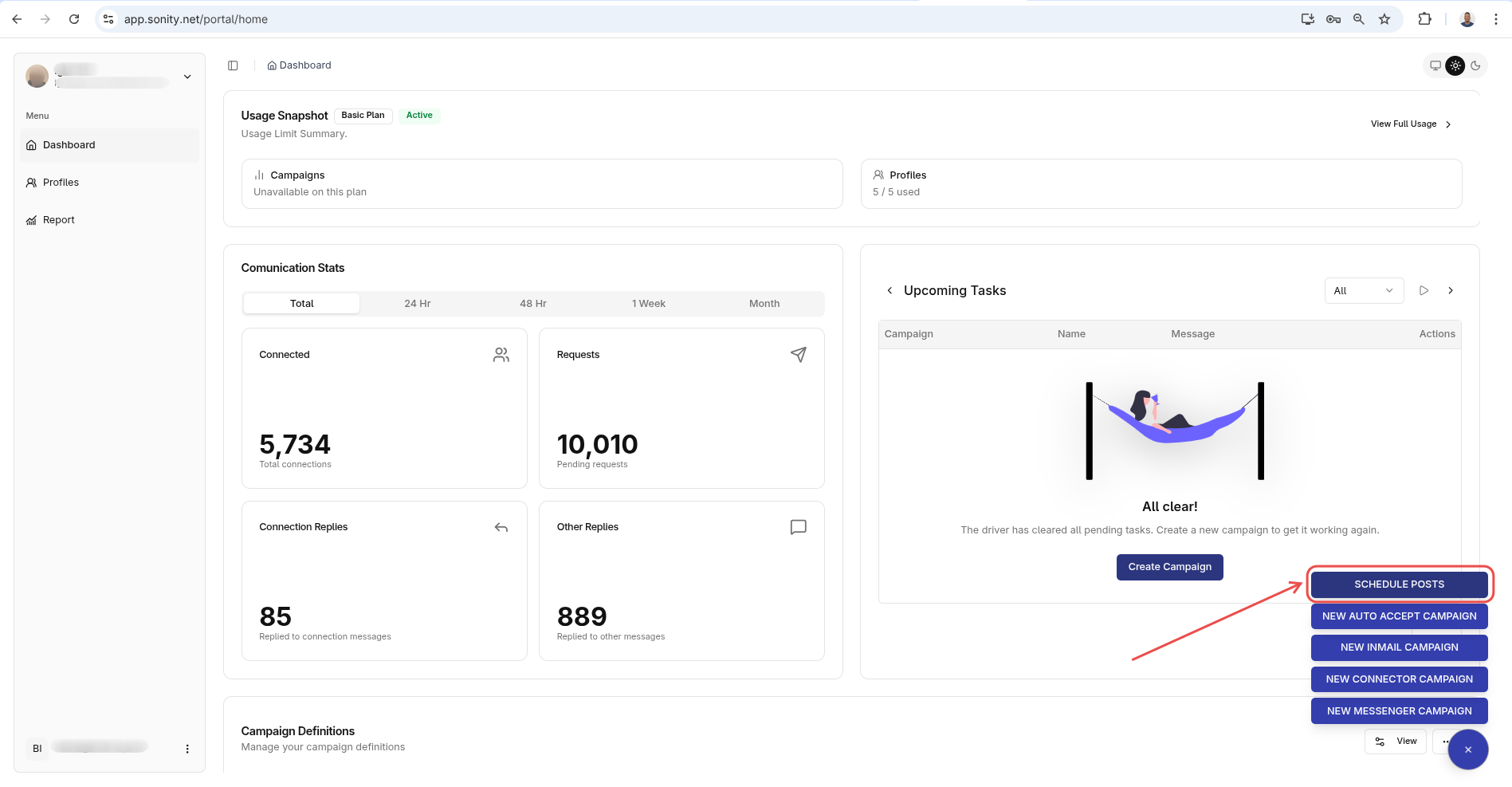The height and width of the screenshot is (787, 1512).
Task: Go to previous Upcoming Tasks page arrow
Action: pyautogui.click(x=890, y=290)
